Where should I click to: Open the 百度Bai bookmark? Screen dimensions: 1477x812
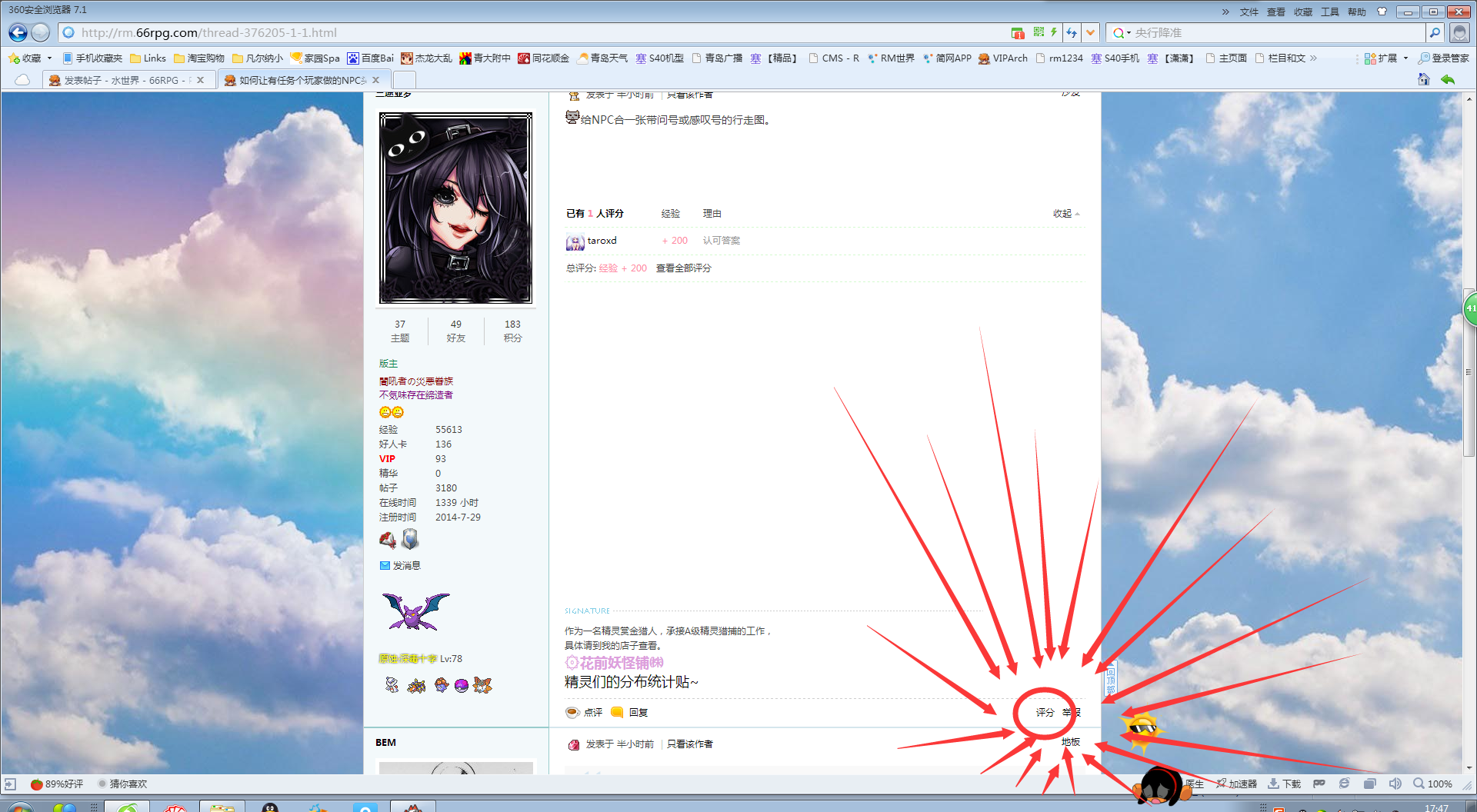click(x=370, y=58)
